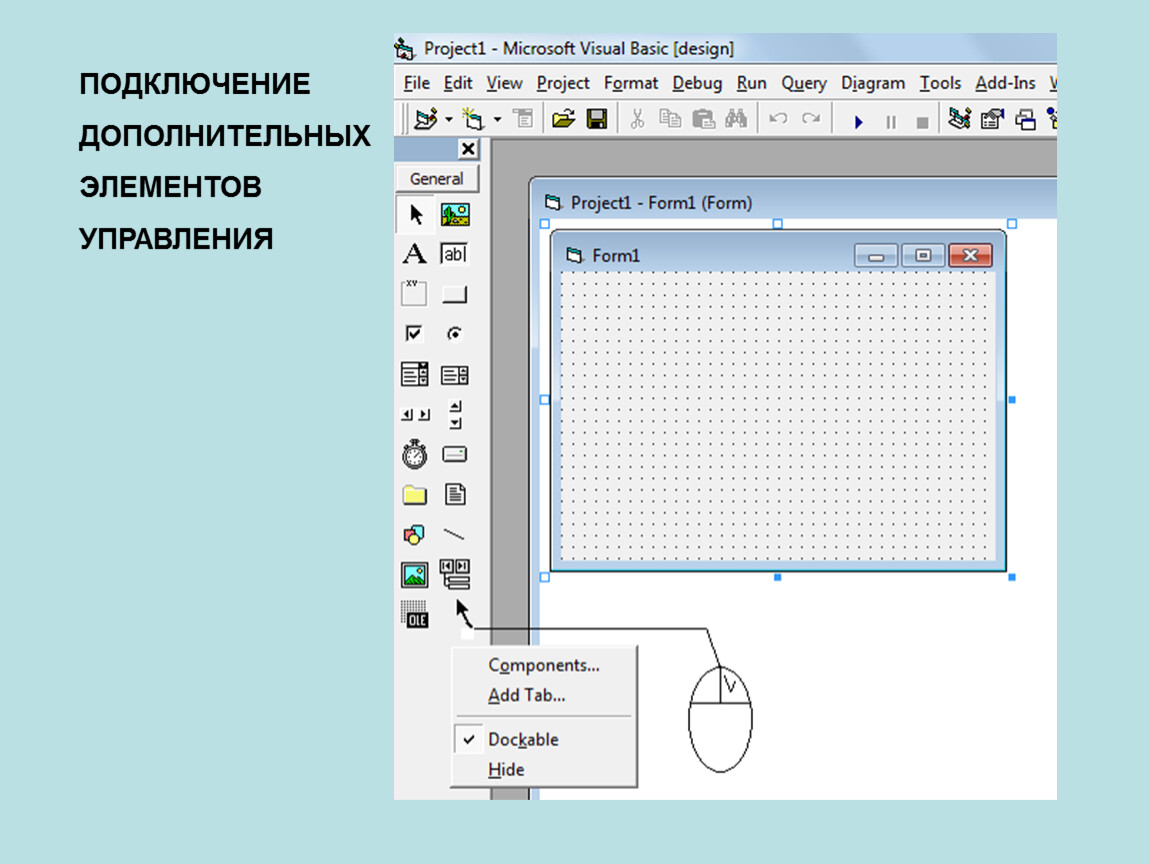Select the ComboBox control tool

pos(414,374)
